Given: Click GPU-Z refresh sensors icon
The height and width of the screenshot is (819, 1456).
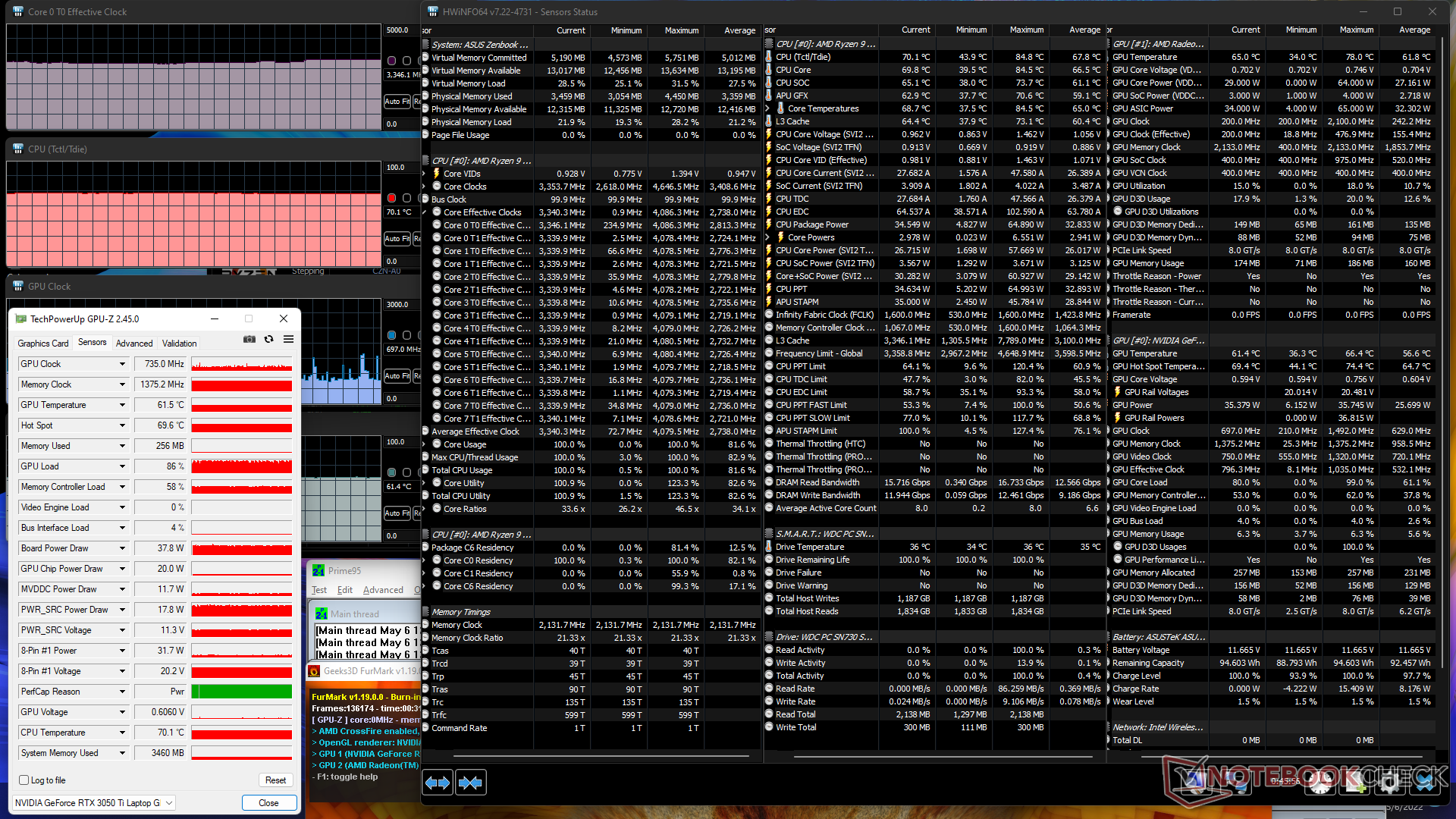Looking at the screenshot, I should pos(268,340).
